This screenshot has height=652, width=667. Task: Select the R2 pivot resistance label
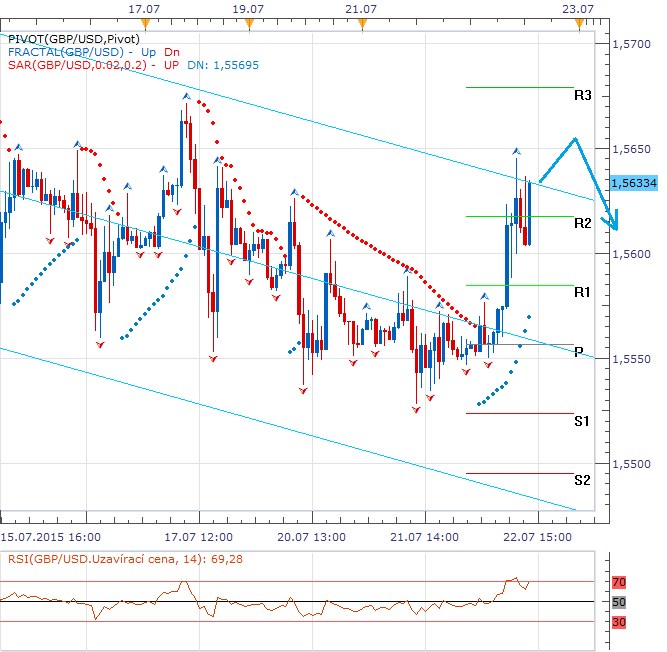(x=583, y=222)
